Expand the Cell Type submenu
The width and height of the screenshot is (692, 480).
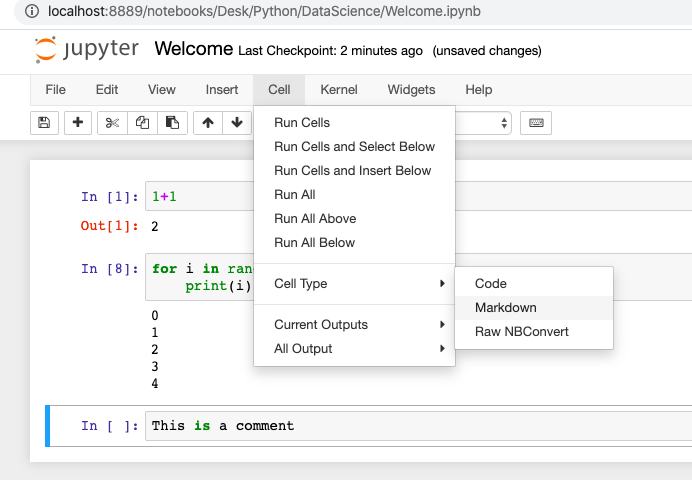[354, 284]
